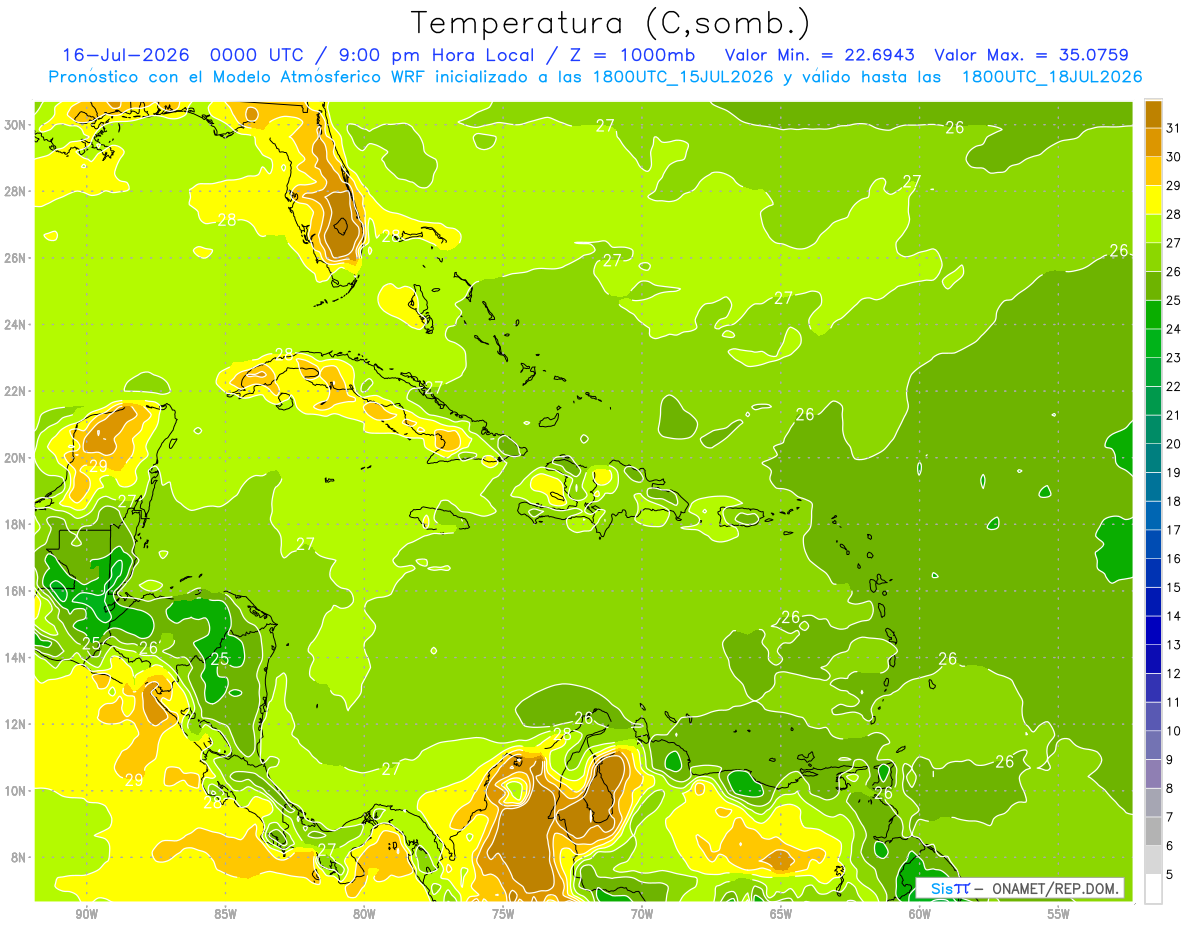1200x927 pixels.
Task: Click legend scale label '31'
Action: [x=1174, y=128]
